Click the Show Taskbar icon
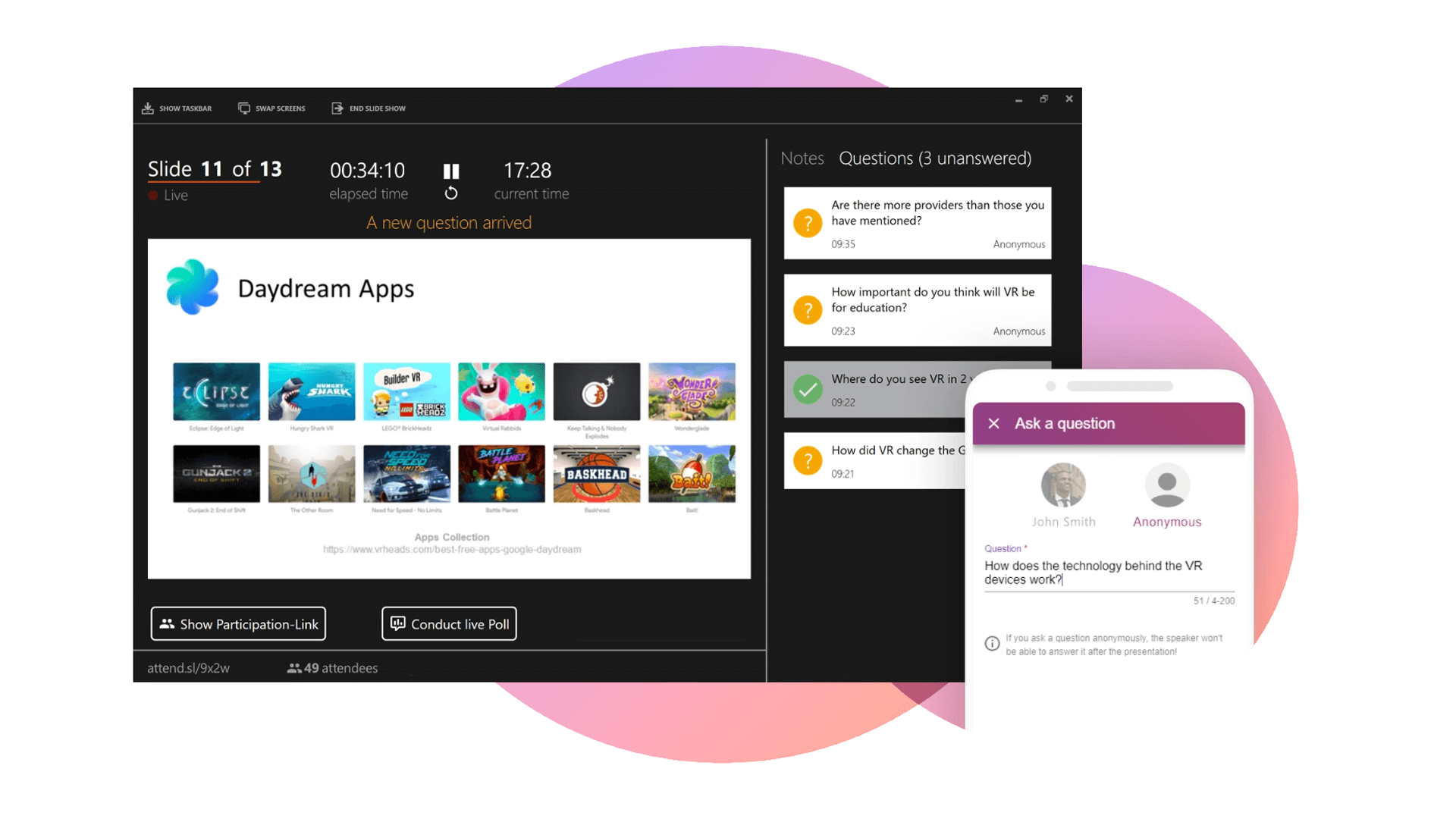Viewport: 1456px width, 819px height. click(147, 107)
